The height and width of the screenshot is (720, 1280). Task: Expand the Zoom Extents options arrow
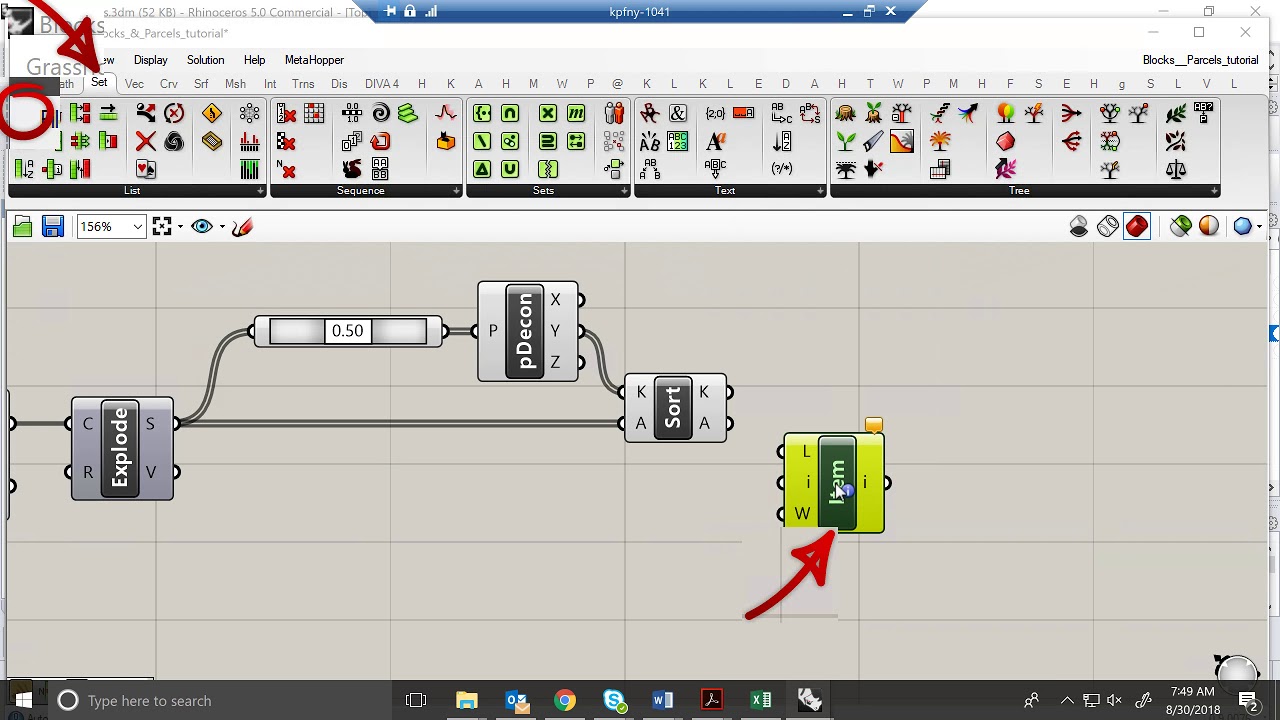point(180,227)
